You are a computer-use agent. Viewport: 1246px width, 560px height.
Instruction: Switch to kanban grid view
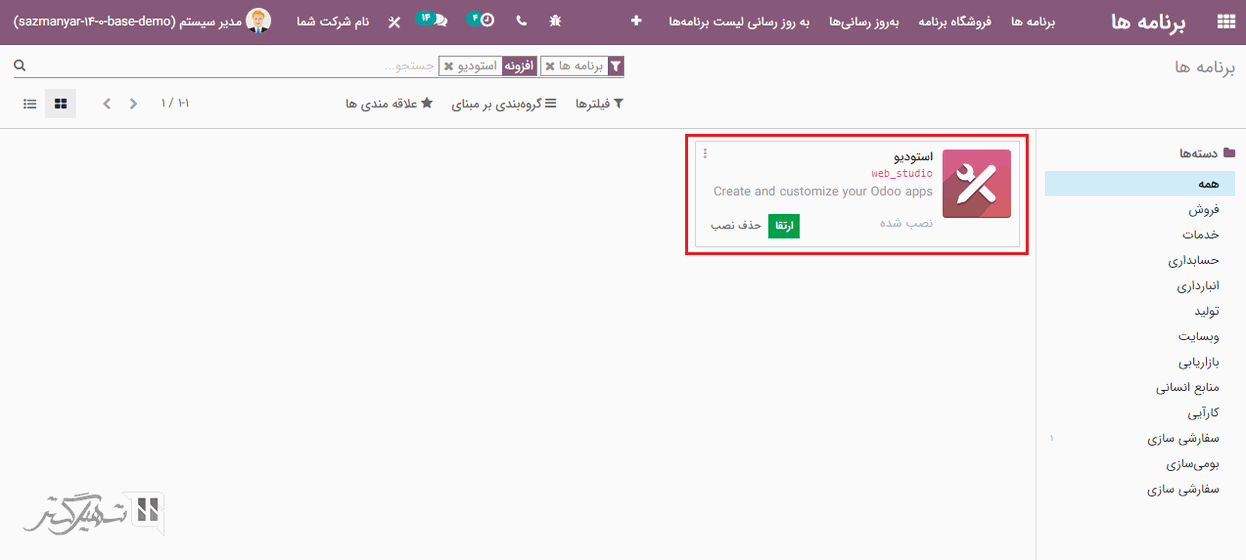(x=61, y=104)
